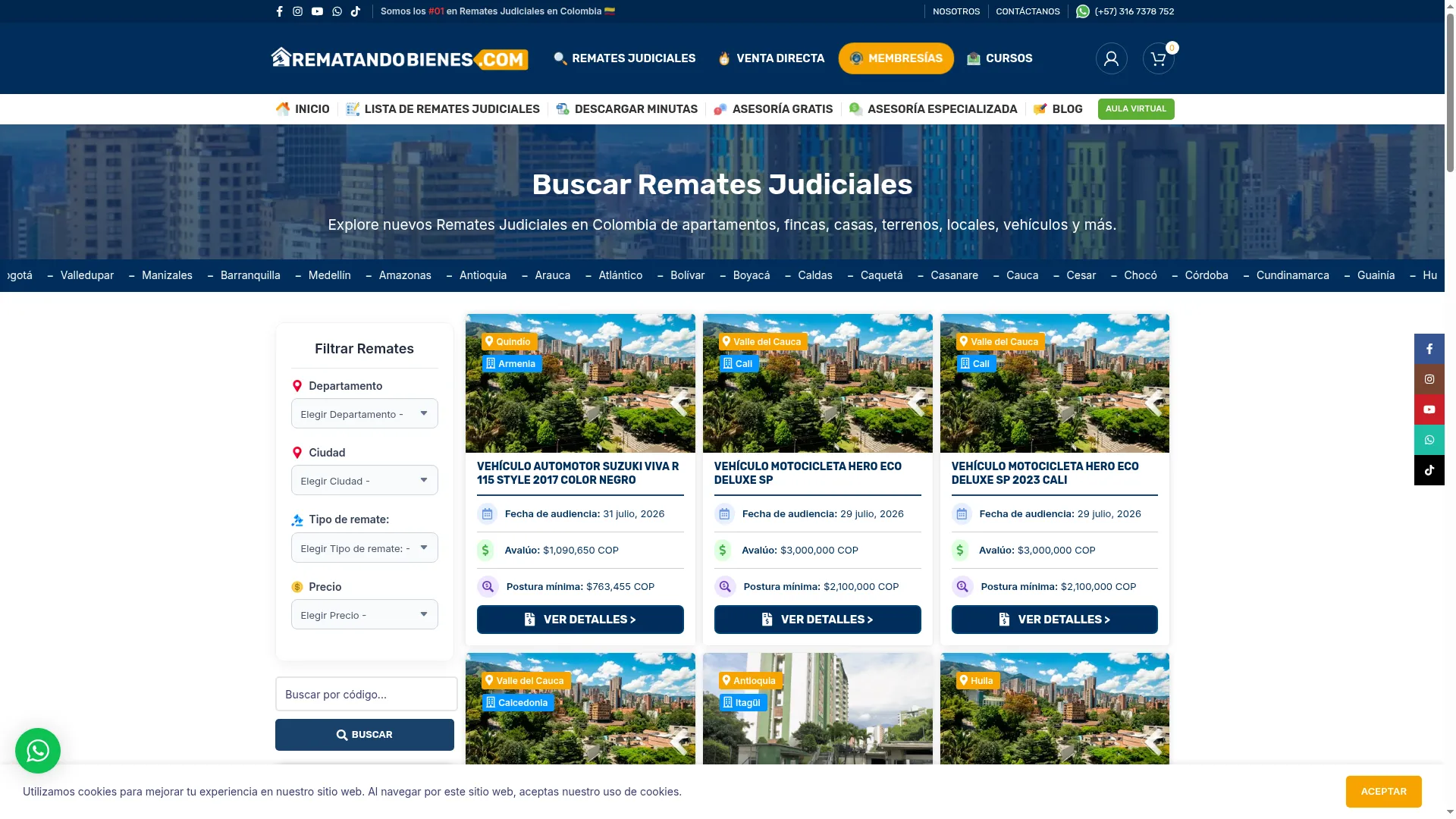
Task: Open the shopping cart icon
Action: (1158, 58)
